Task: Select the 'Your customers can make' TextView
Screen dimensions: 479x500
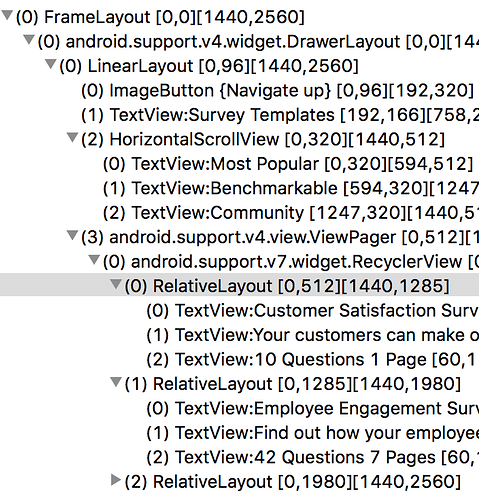Action: pos(313,335)
